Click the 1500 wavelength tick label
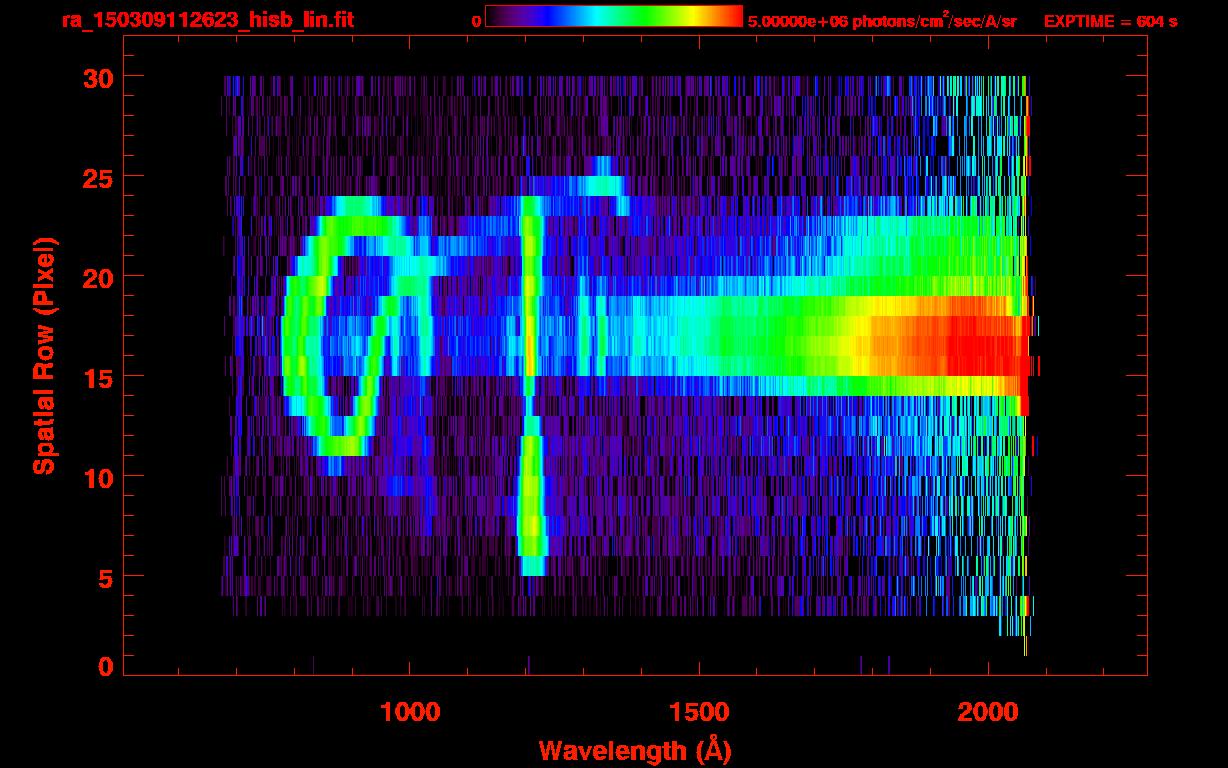The width and height of the screenshot is (1228, 768). tap(699, 712)
